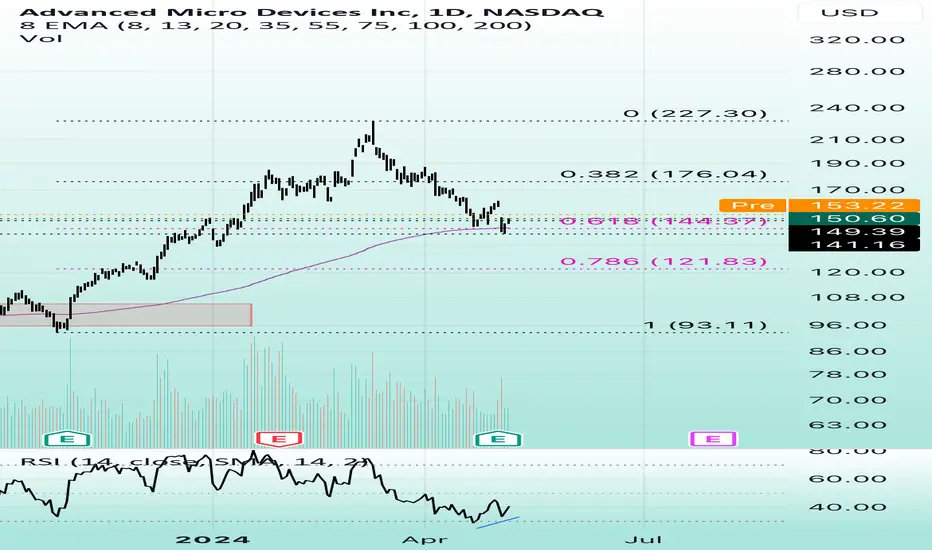Click the red earnings E marker near 2024
Screen dimensions: 932x550
(279, 439)
